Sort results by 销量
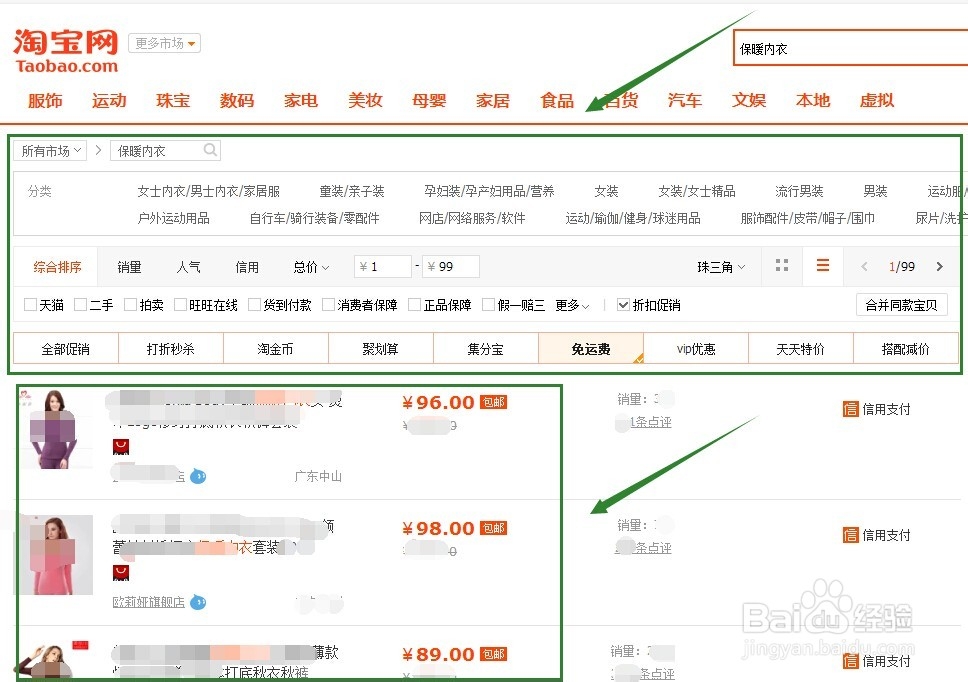Viewport: 968px width, 682px height. point(131,266)
